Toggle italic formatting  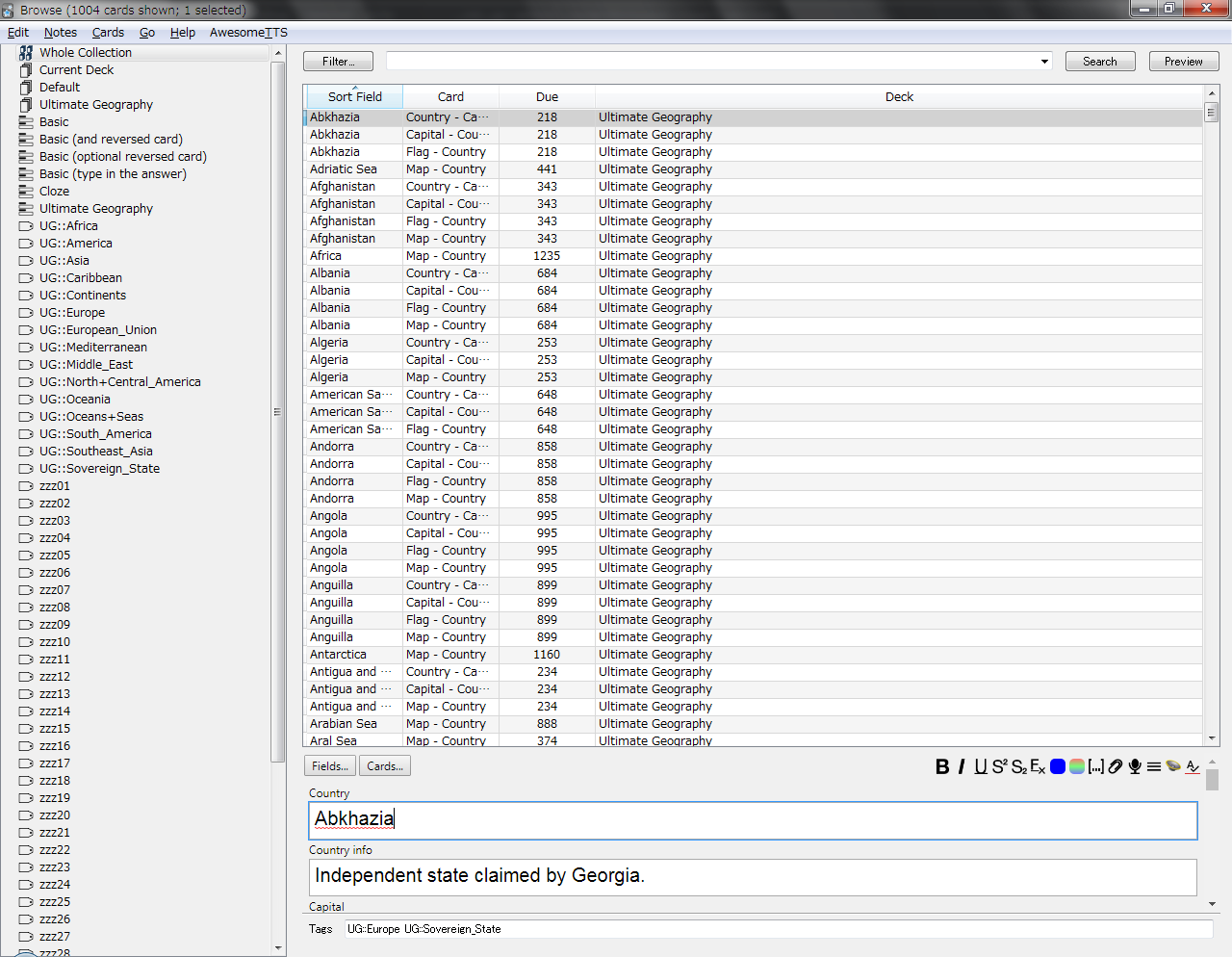[961, 766]
